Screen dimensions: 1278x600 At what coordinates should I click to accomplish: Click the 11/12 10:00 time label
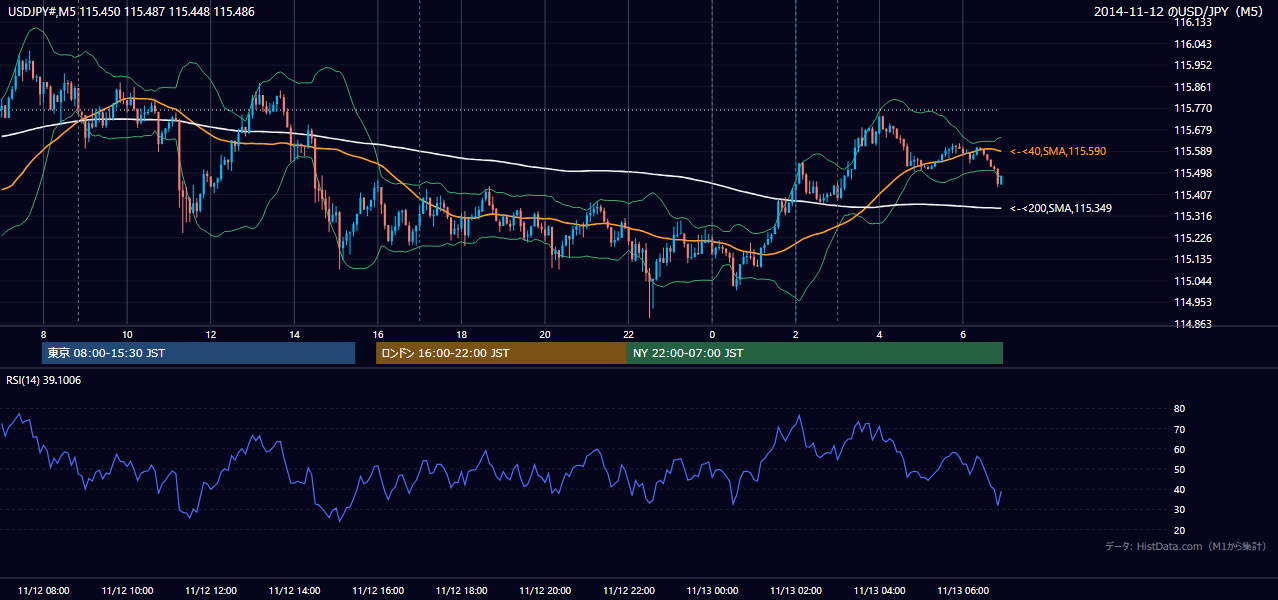click(x=127, y=591)
